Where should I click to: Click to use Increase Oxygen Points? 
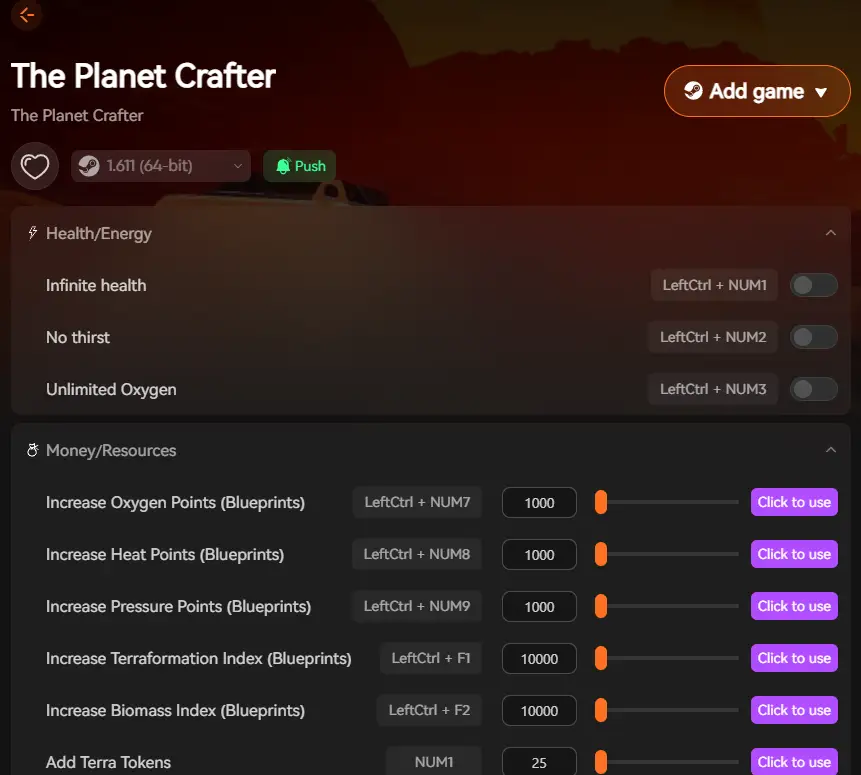(794, 502)
